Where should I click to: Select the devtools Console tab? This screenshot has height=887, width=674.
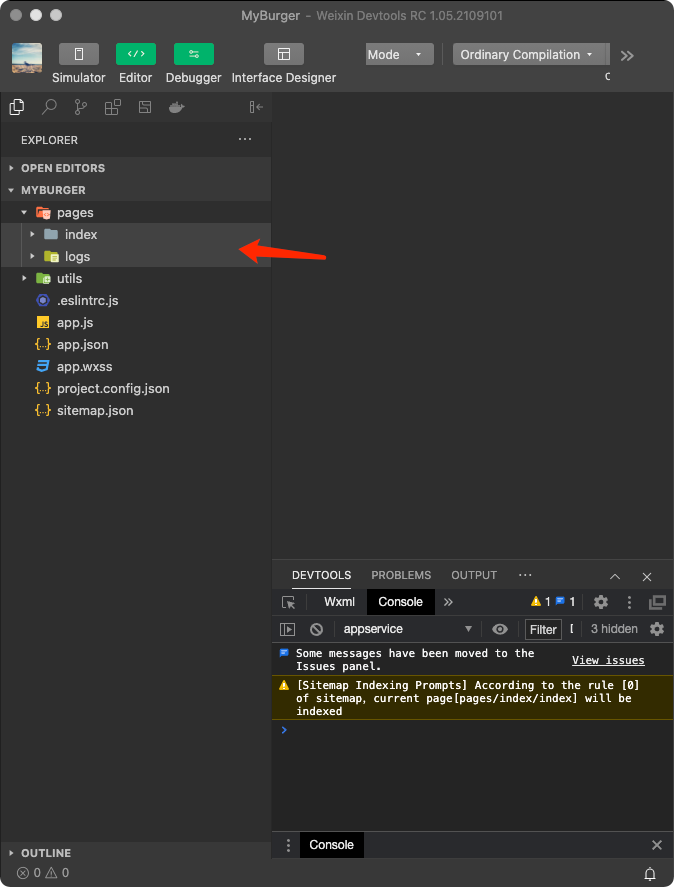tap(401, 602)
